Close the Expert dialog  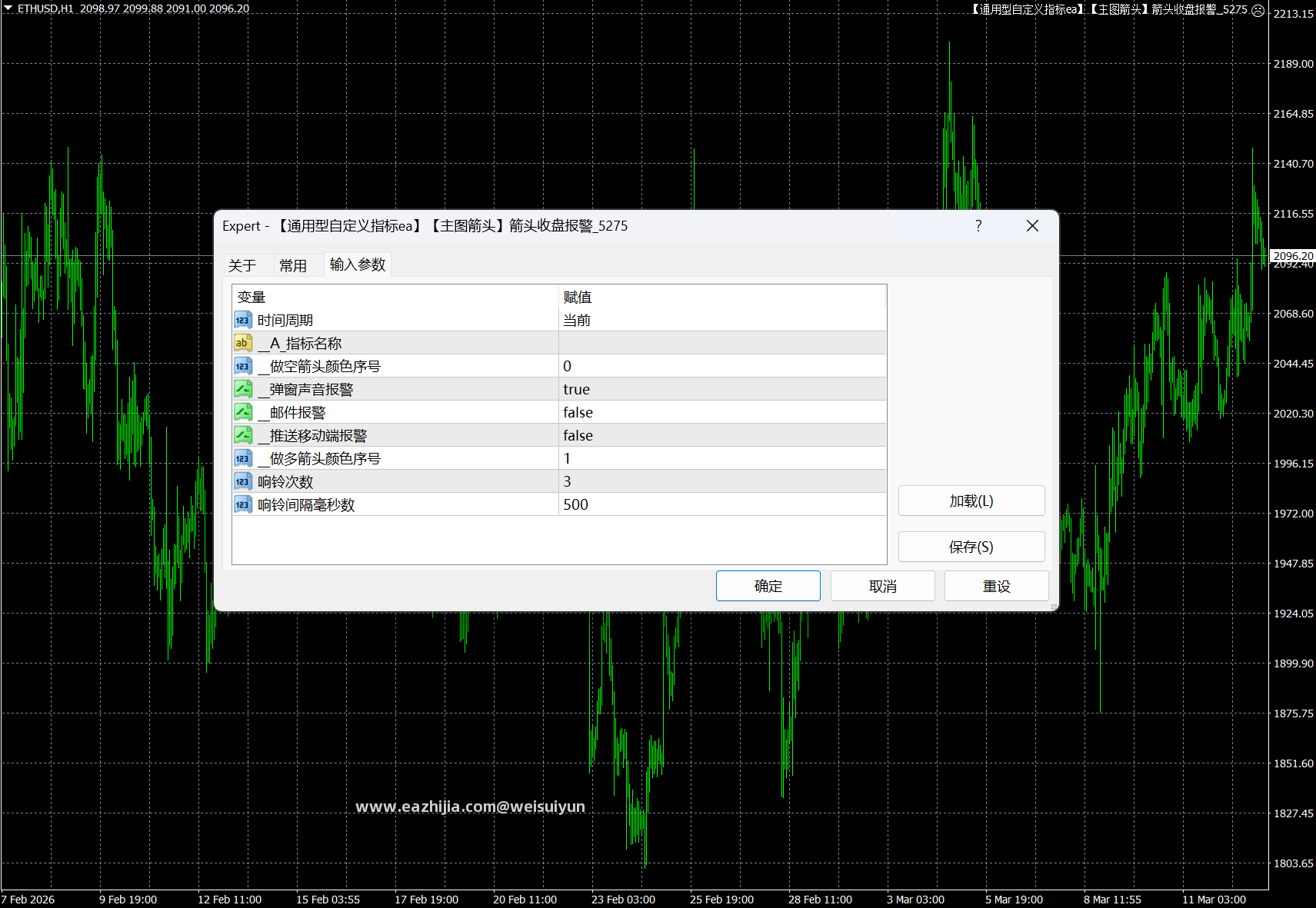tap(1032, 225)
